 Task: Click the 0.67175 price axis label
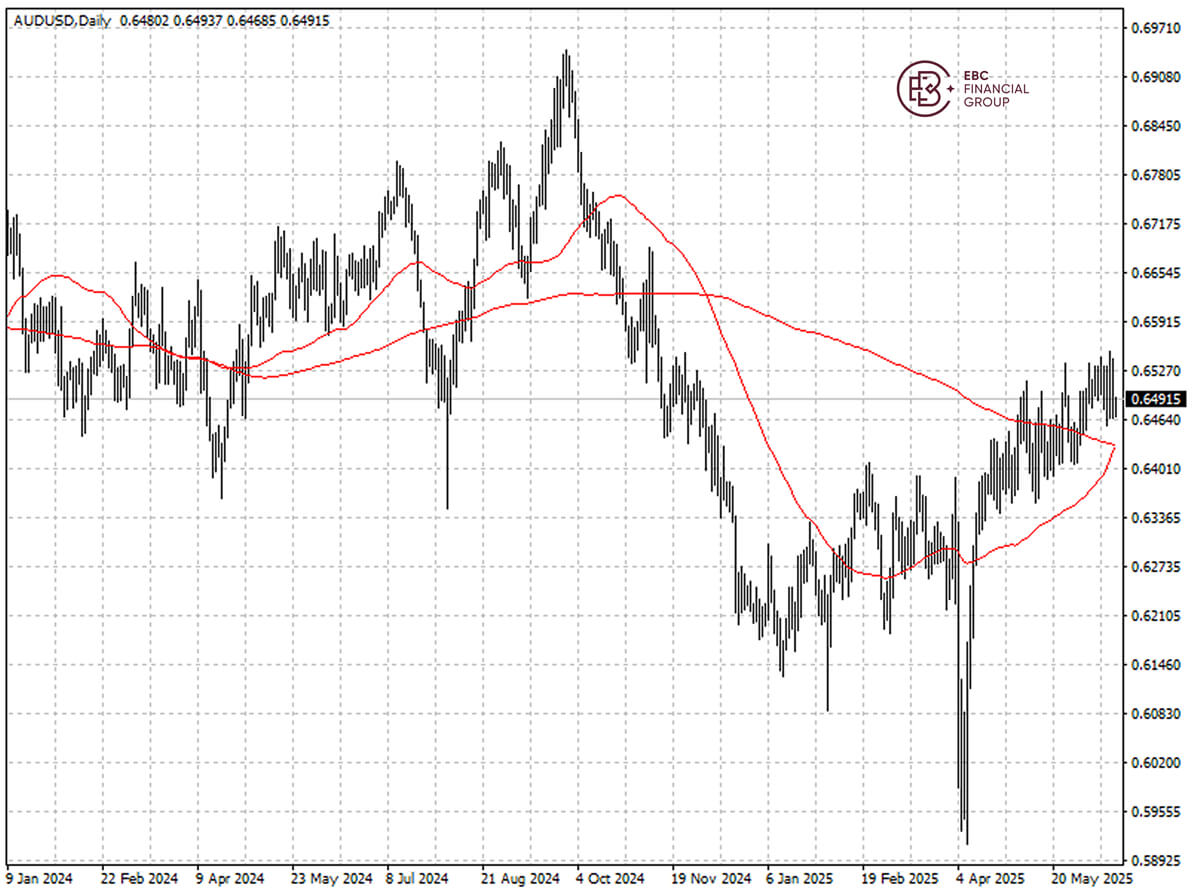point(1156,224)
